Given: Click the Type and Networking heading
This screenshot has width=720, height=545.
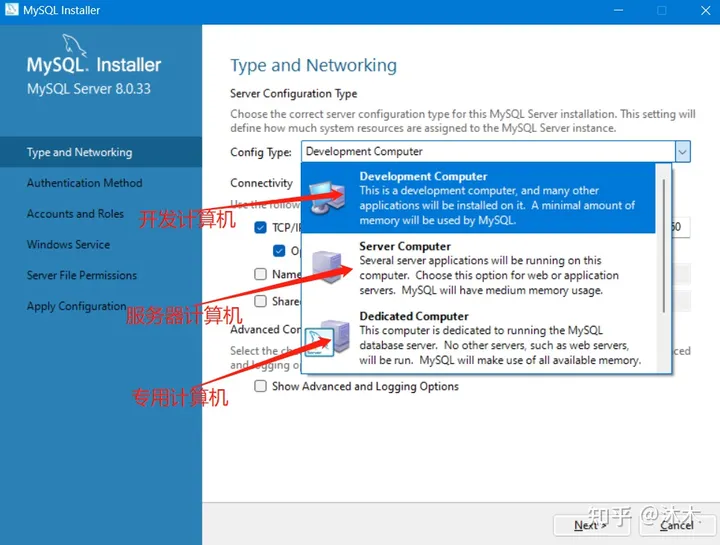Looking at the screenshot, I should (x=313, y=65).
